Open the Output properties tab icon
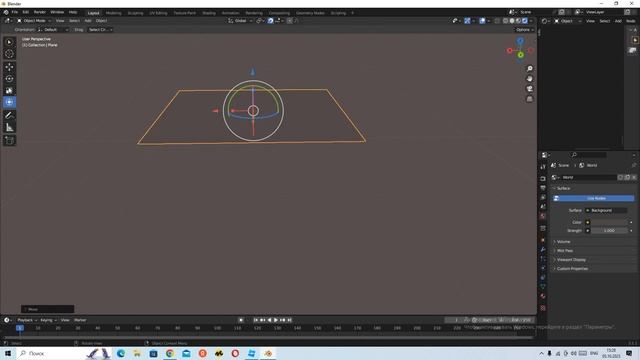The height and width of the screenshot is (360, 640). point(543,188)
